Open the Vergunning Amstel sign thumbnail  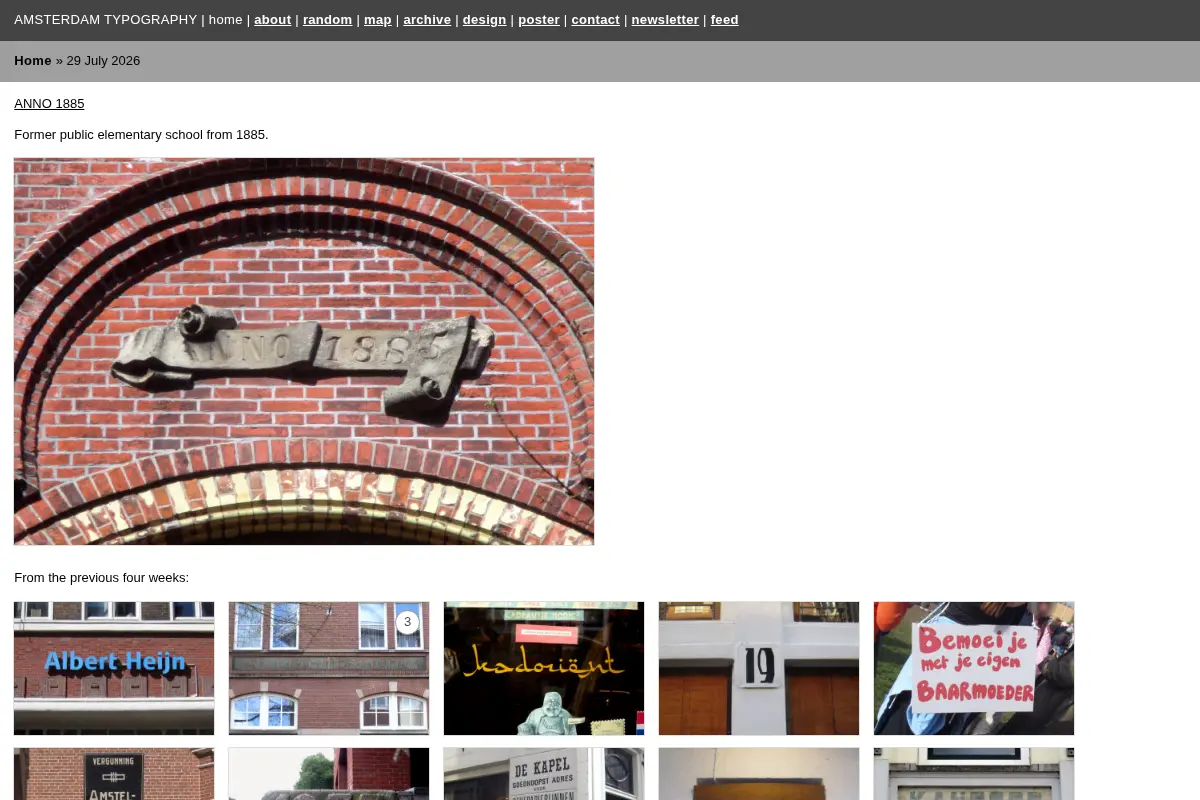[x=114, y=774]
